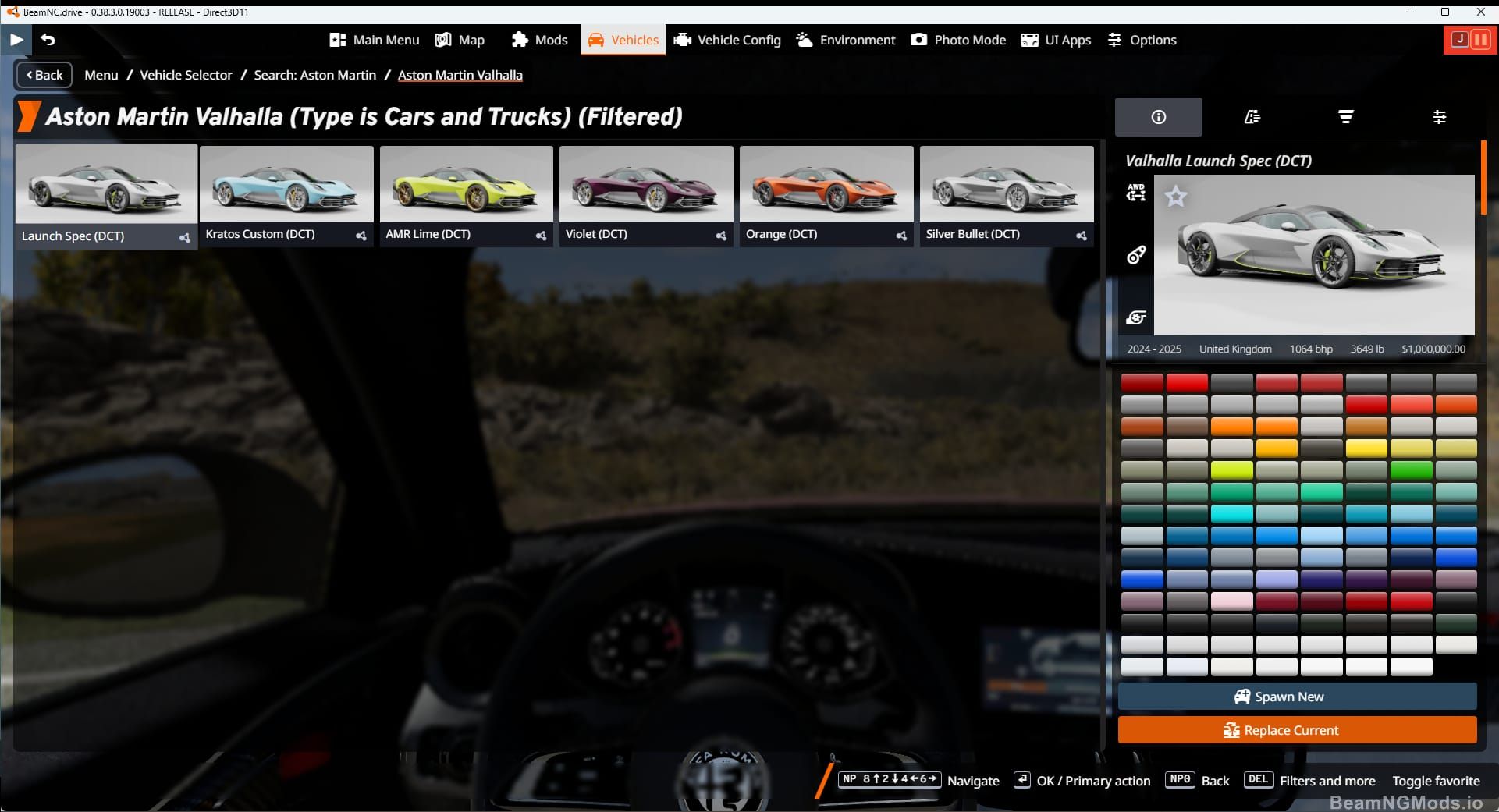The width and height of the screenshot is (1499, 812).
Task: Select a bright red paint swatch
Action: [1187, 381]
